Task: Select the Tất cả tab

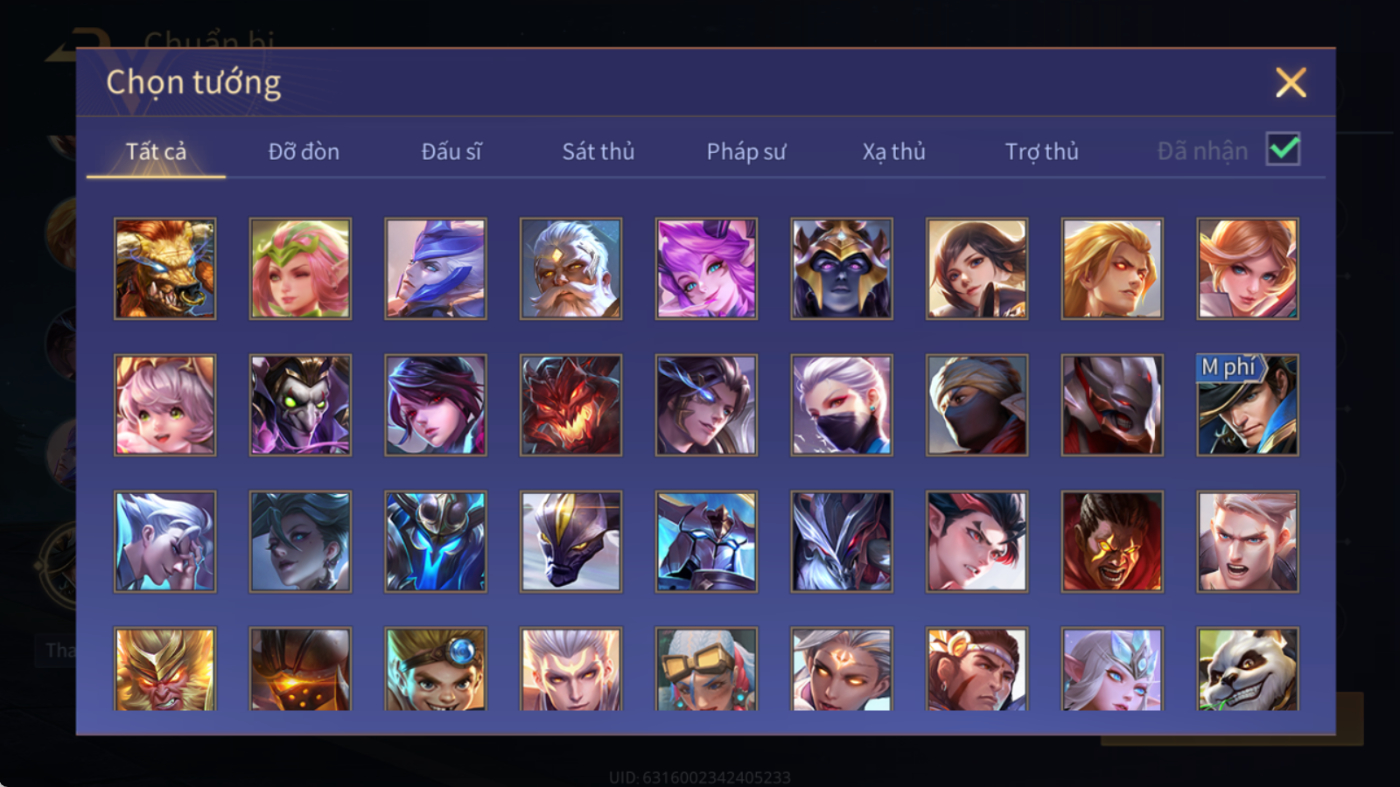Action: pyautogui.click(x=156, y=152)
